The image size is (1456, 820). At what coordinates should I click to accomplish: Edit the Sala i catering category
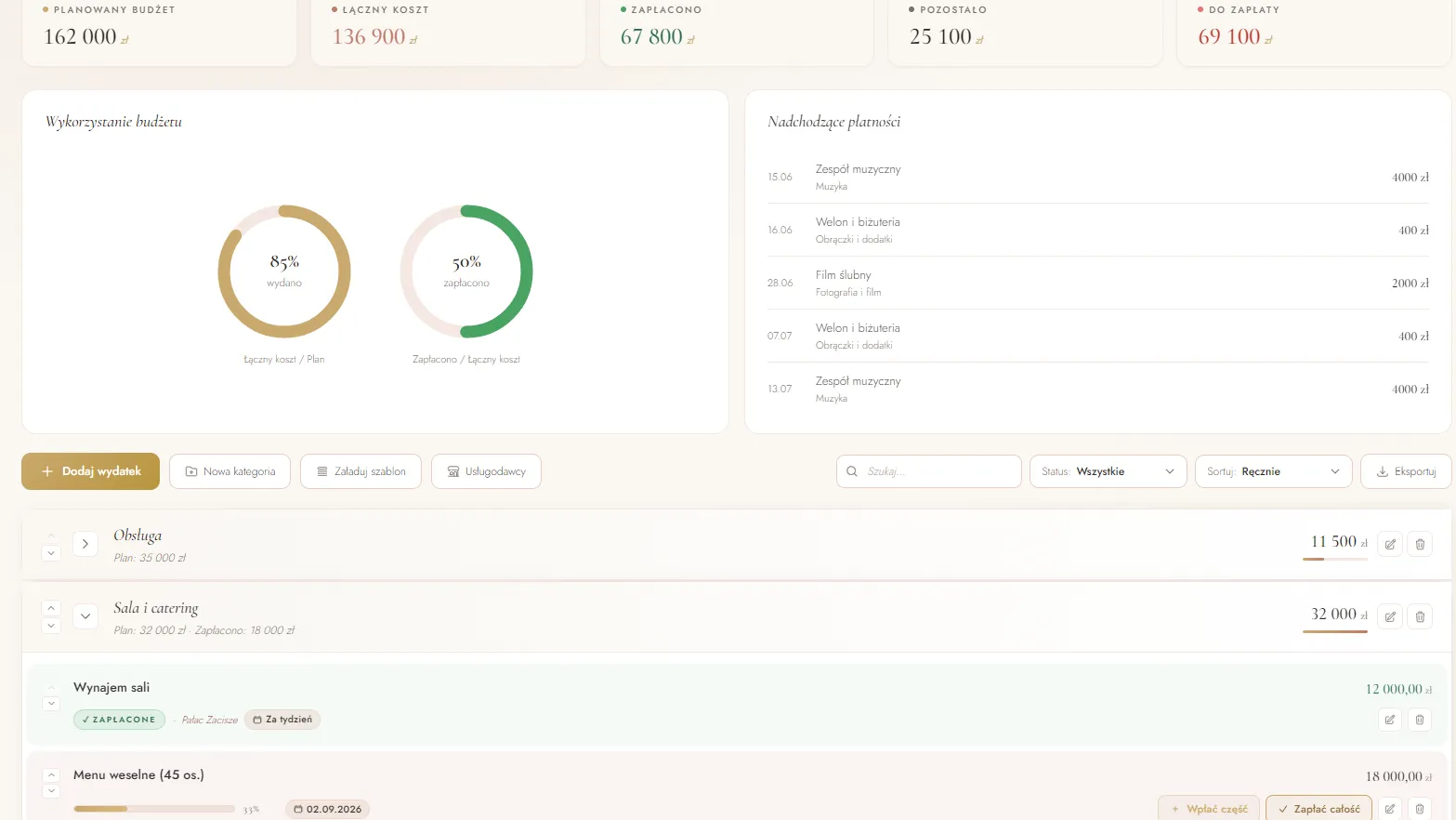(x=1390, y=616)
